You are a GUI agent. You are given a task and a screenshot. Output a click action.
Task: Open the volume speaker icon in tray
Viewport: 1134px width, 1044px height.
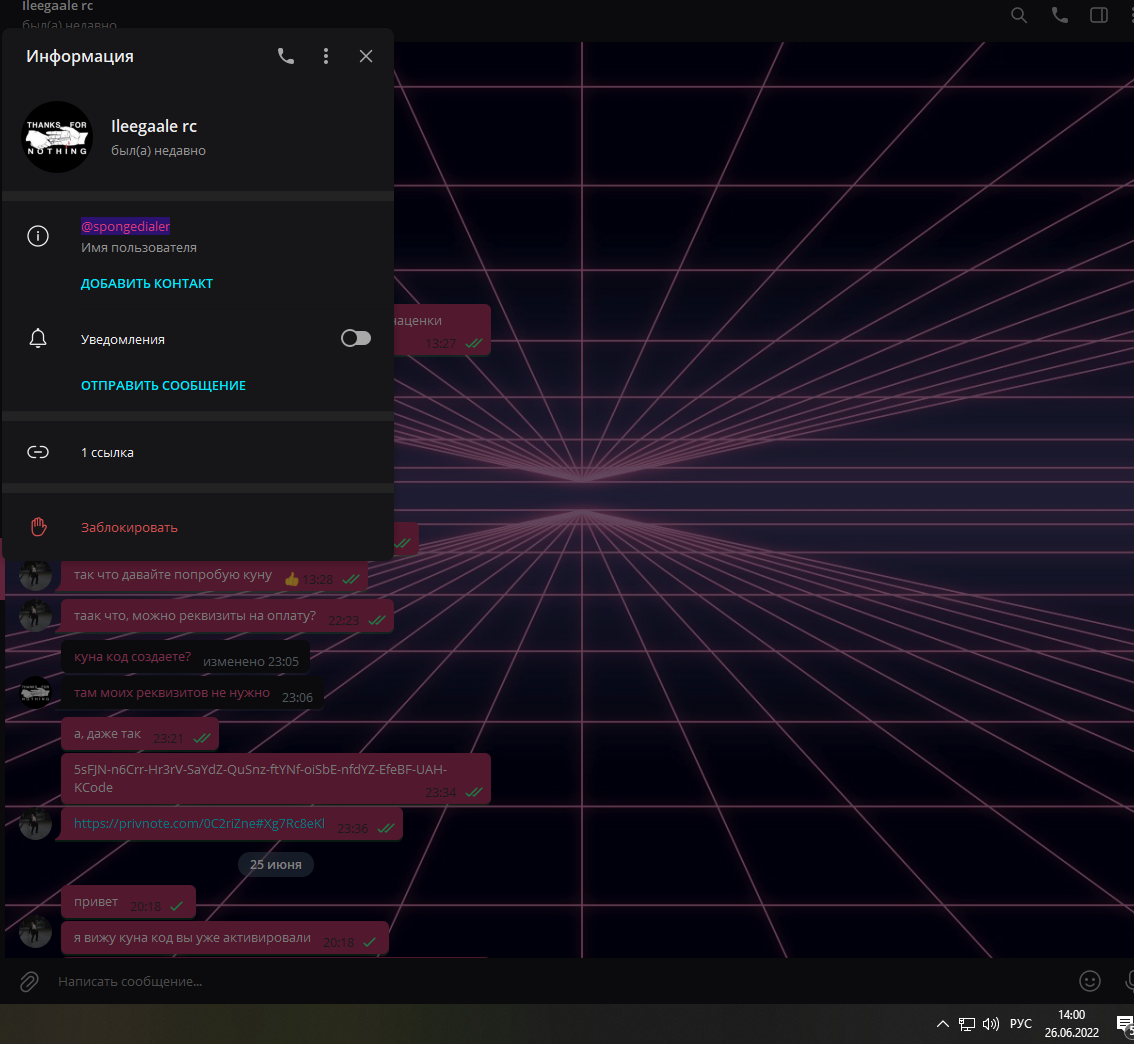(x=990, y=1024)
